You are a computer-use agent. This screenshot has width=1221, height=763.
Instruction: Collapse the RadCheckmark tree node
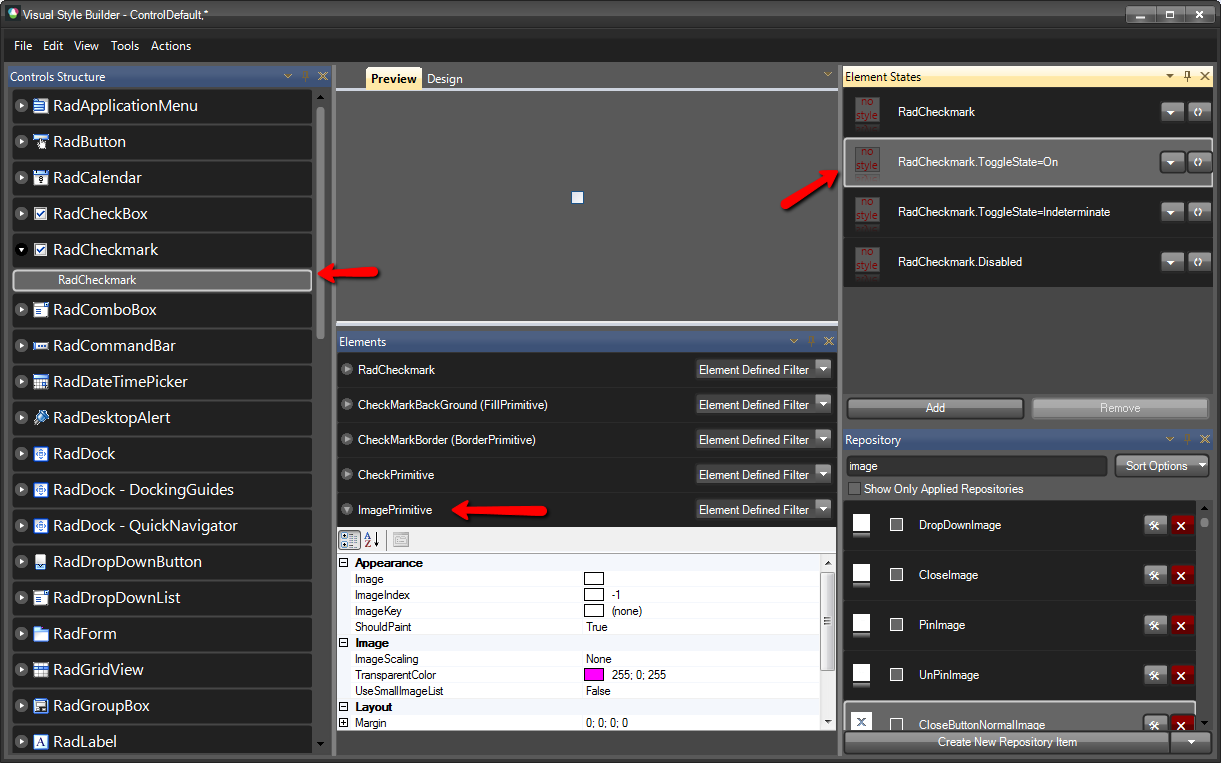coord(22,250)
